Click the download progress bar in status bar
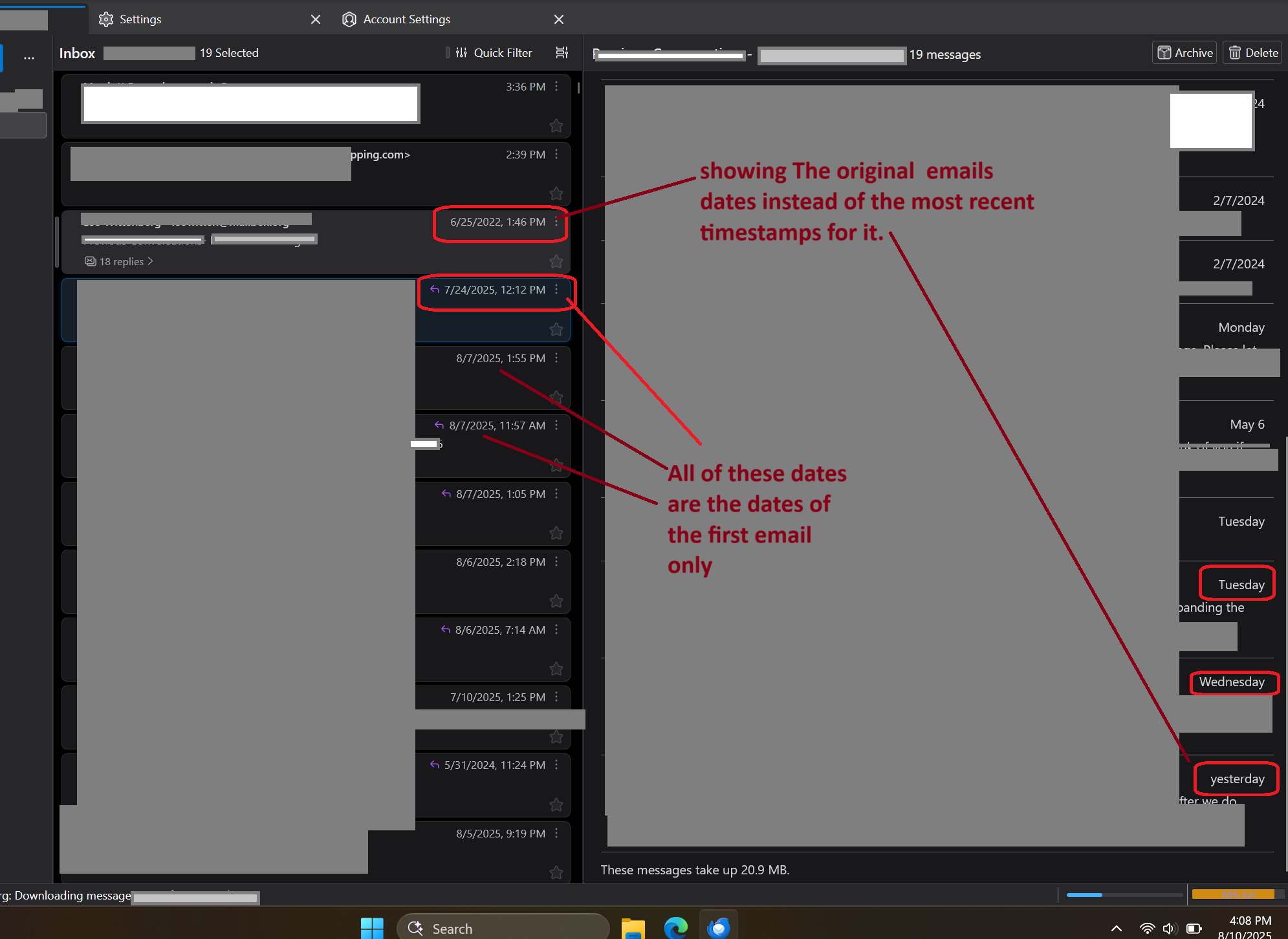 (1124, 895)
